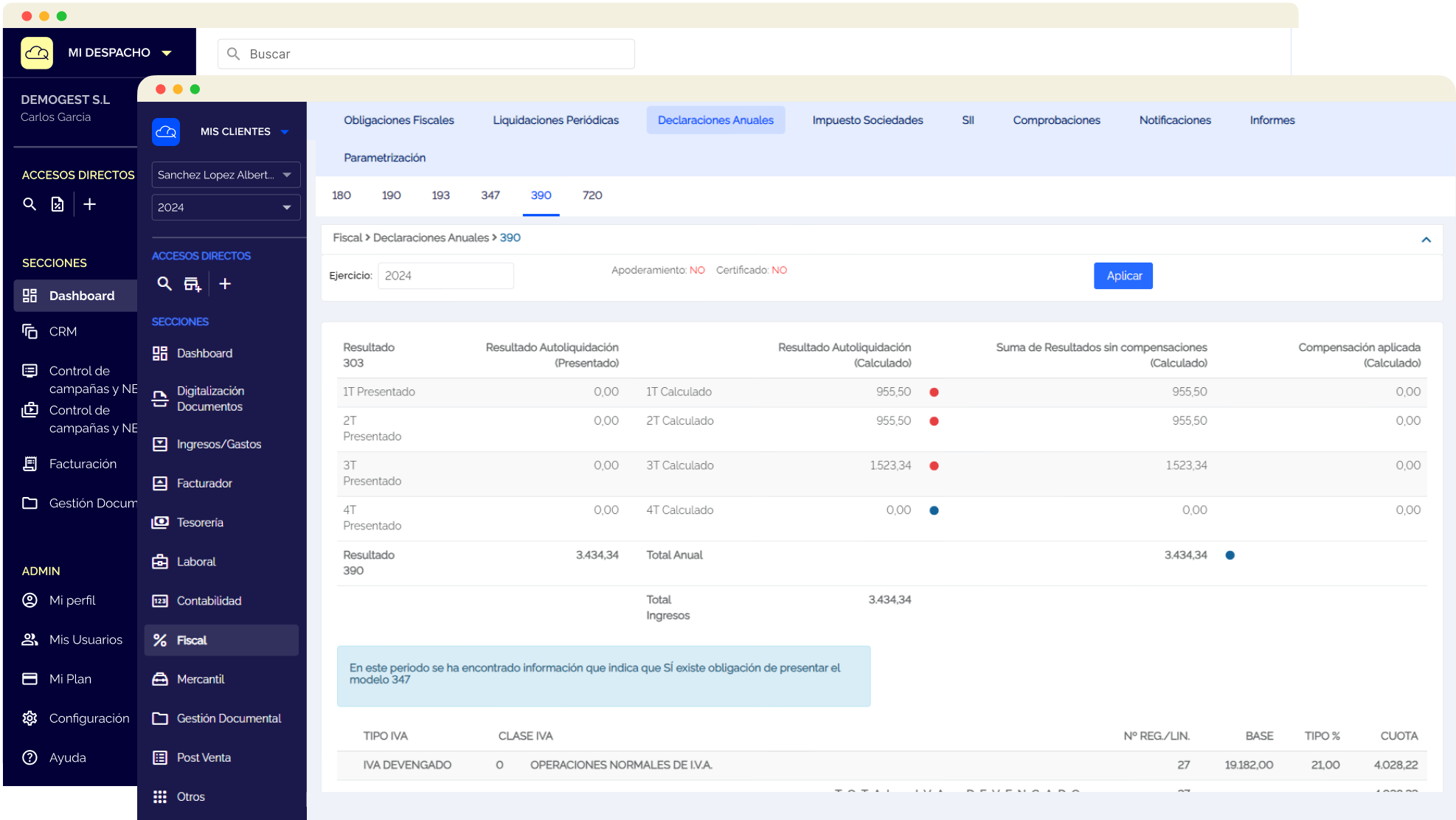The height and width of the screenshot is (820, 1456).
Task: Select model 193 sub-tab
Action: point(440,195)
